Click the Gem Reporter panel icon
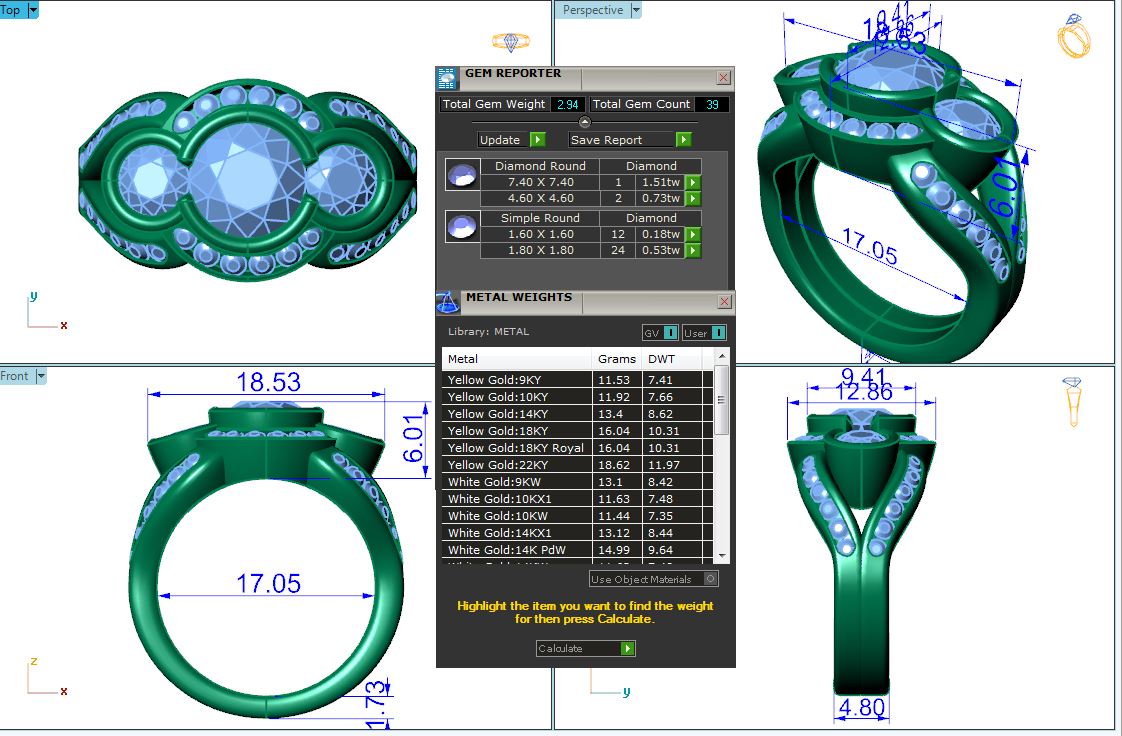Image resolution: width=1122 pixels, height=736 pixels. click(x=447, y=78)
